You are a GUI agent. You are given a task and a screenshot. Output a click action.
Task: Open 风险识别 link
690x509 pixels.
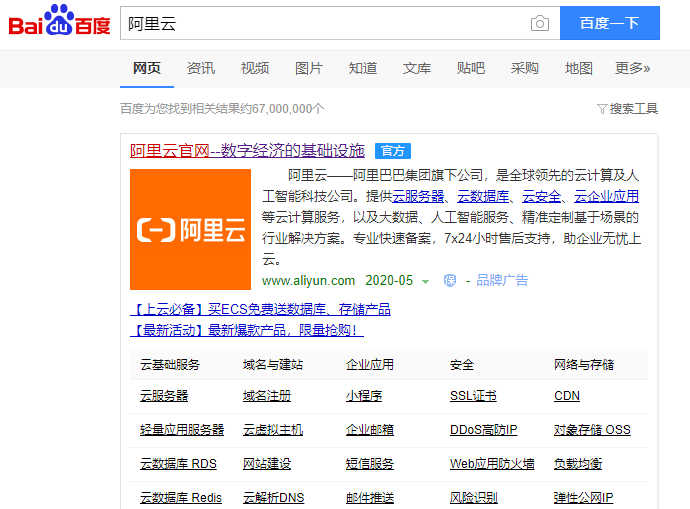473,498
